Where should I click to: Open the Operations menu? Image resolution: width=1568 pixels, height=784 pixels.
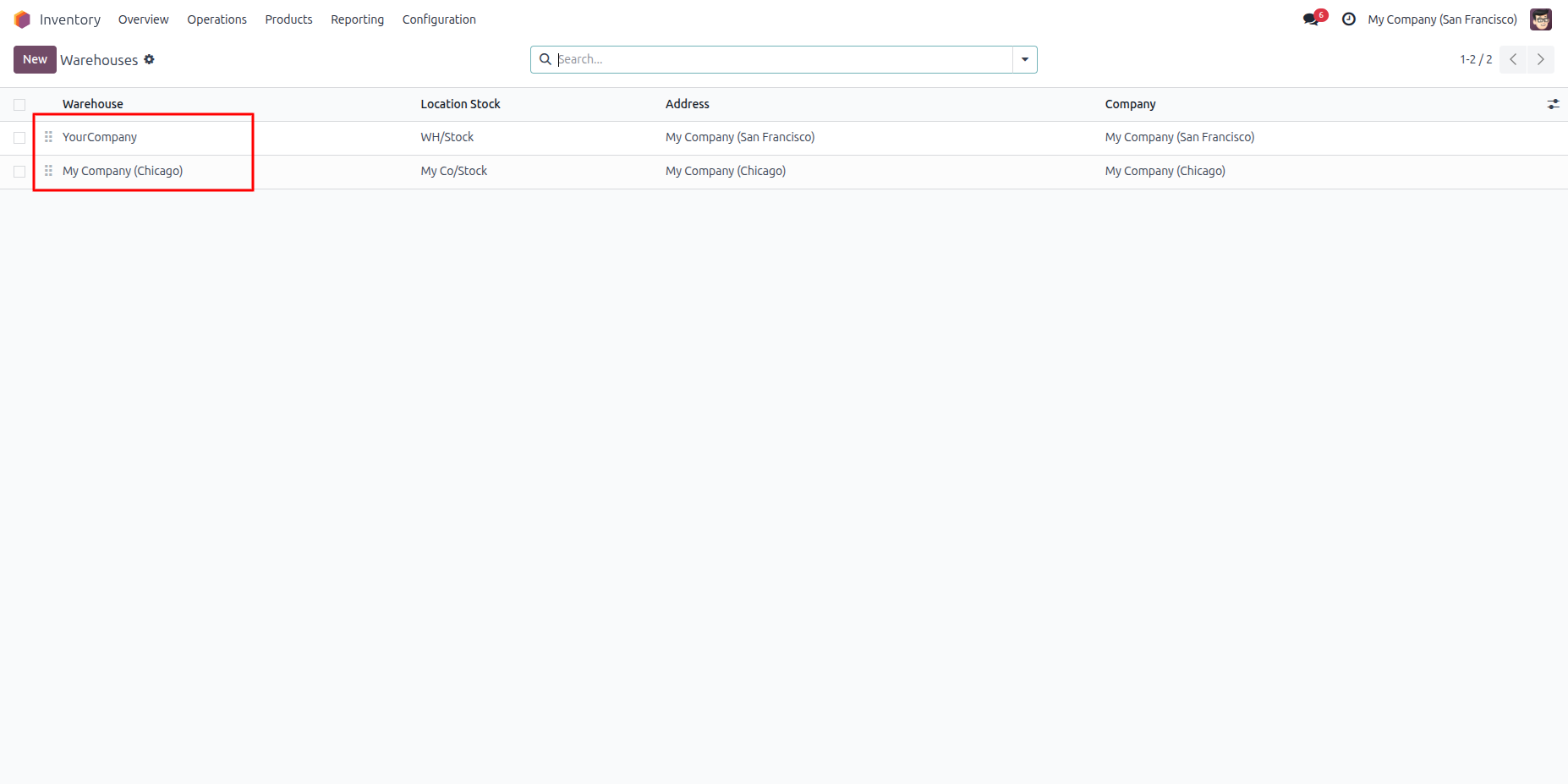(217, 19)
